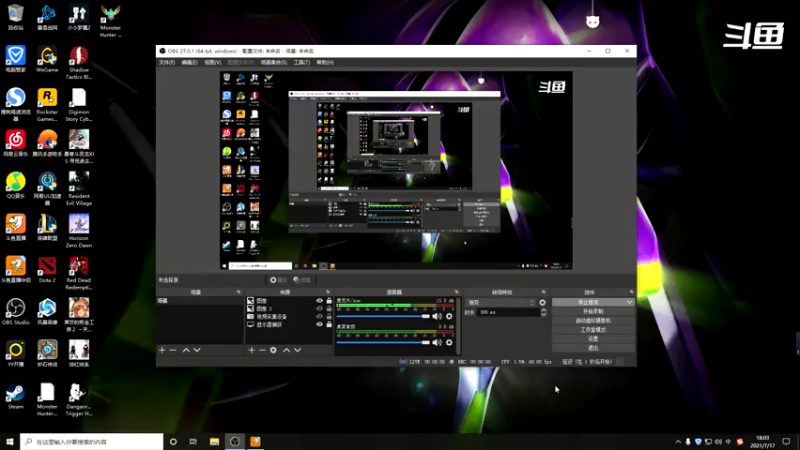Click the Properties gear button above Sources
This screenshot has width=800, height=450.
click(278, 280)
